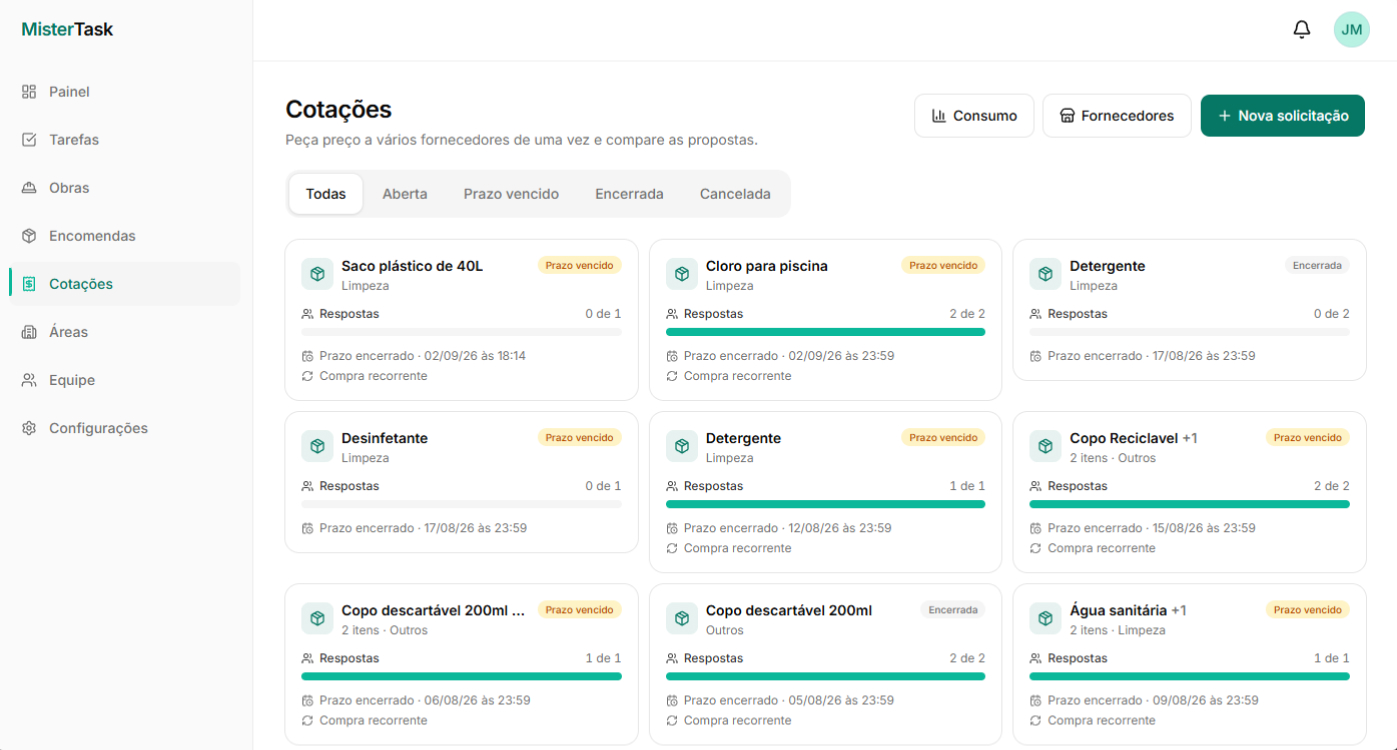The height and width of the screenshot is (750, 1397).
Task: Click the Encerrada badge on the Detergente card
Action: tap(1317, 266)
